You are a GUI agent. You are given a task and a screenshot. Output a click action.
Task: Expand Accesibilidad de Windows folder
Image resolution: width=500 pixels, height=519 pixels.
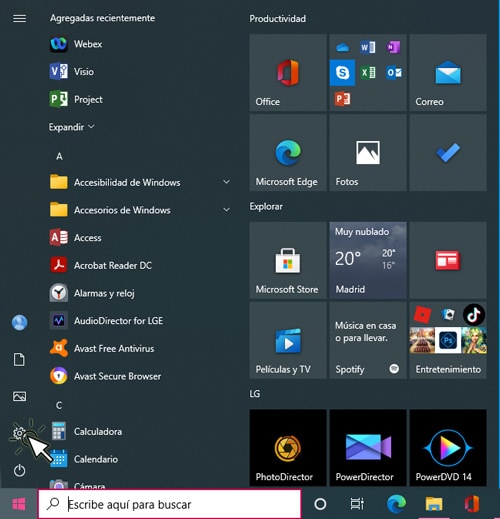coord(140,182)
